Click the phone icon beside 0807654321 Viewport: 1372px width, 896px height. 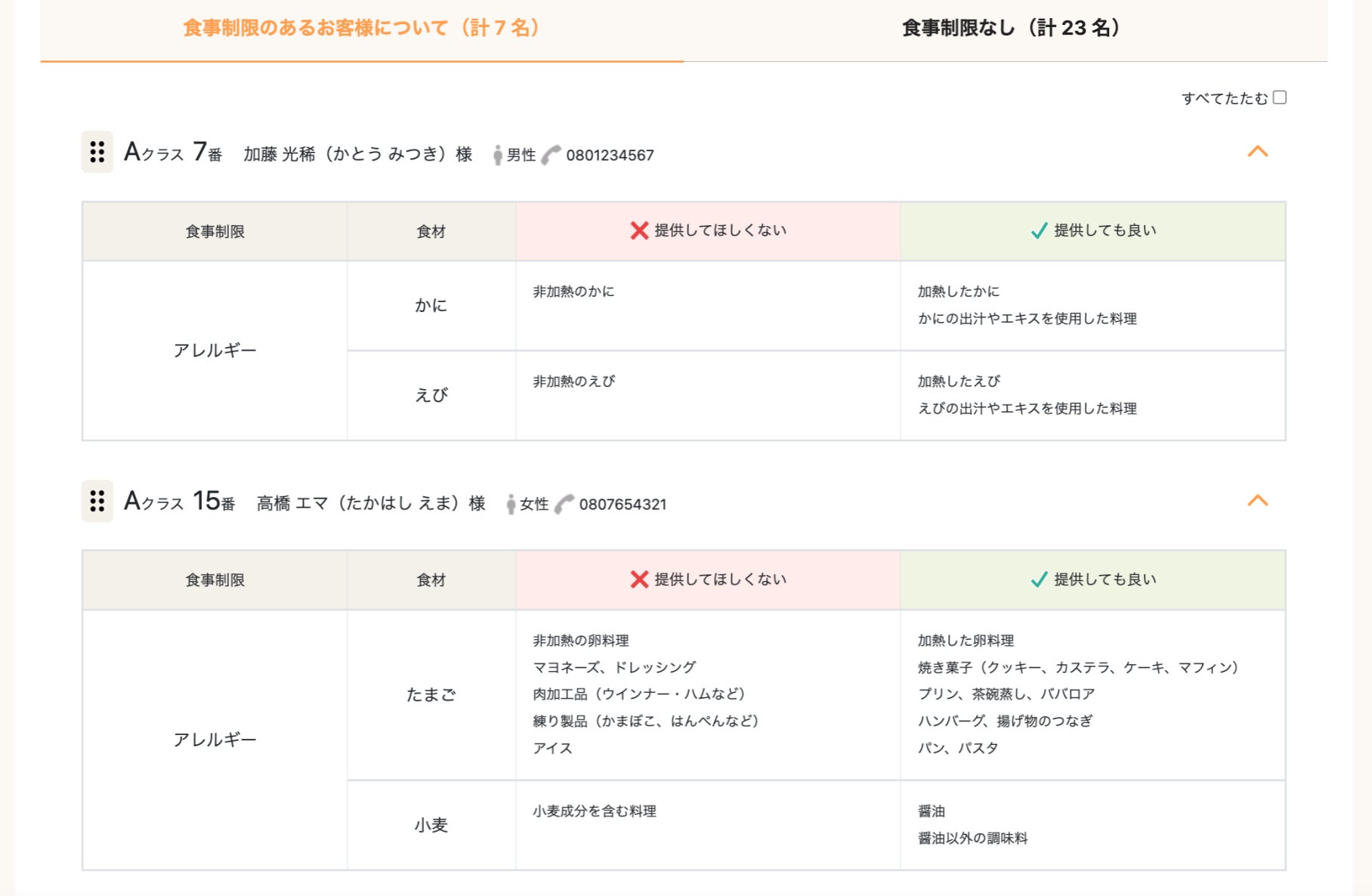564,504
